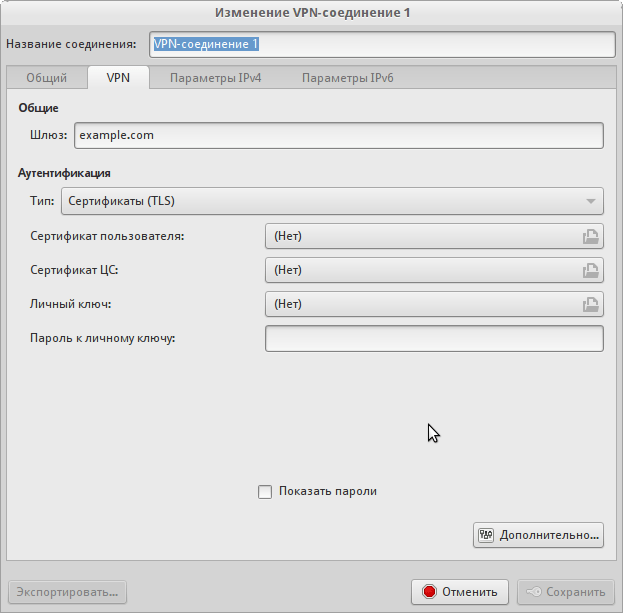
Task: Open the Сертификат пользователя (Нет) file selector
Action: point(420,236)
